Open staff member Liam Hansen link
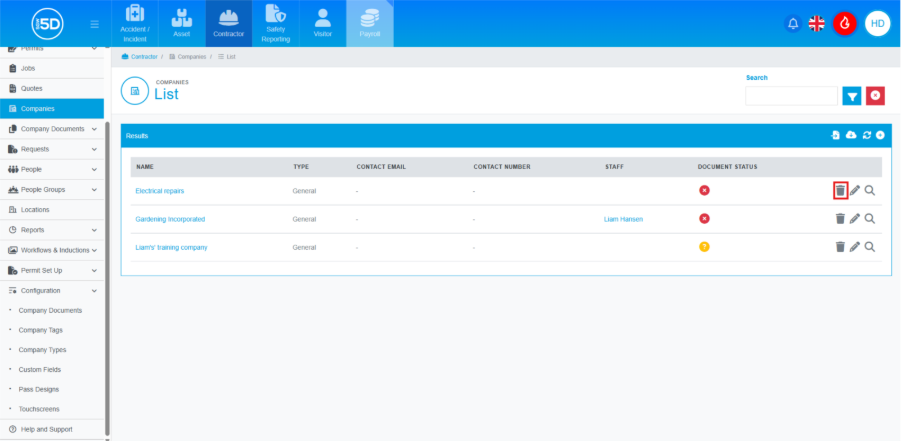The height and width of the screenshot is (441, 903). coord(624,218)
